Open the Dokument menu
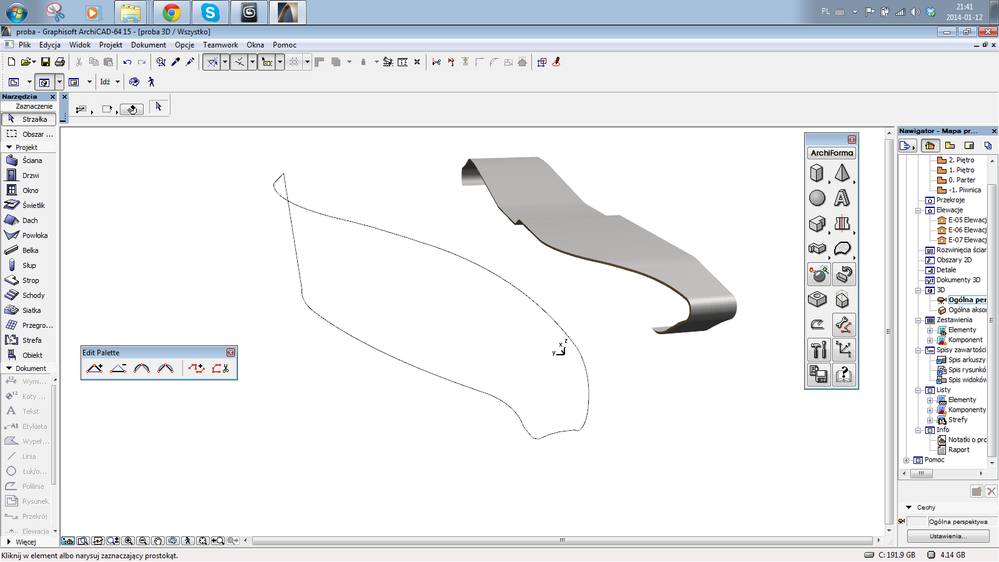 [x=148, y=45]
